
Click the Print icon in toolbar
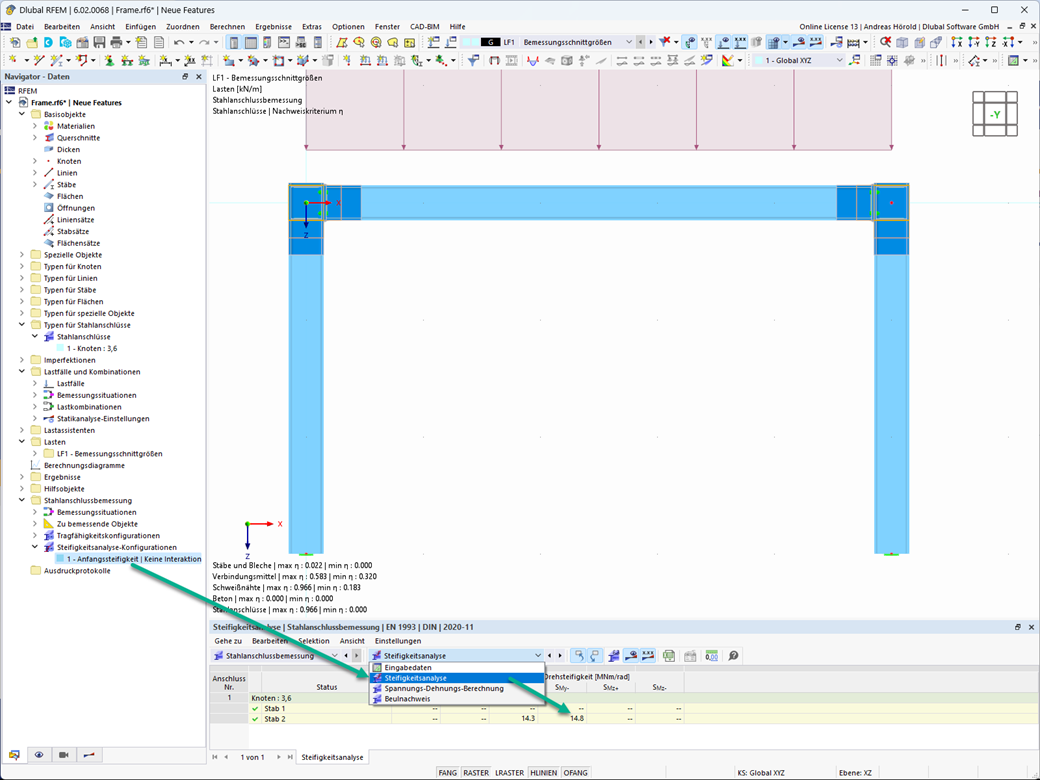pyautogui.click(x=116, y=42)
